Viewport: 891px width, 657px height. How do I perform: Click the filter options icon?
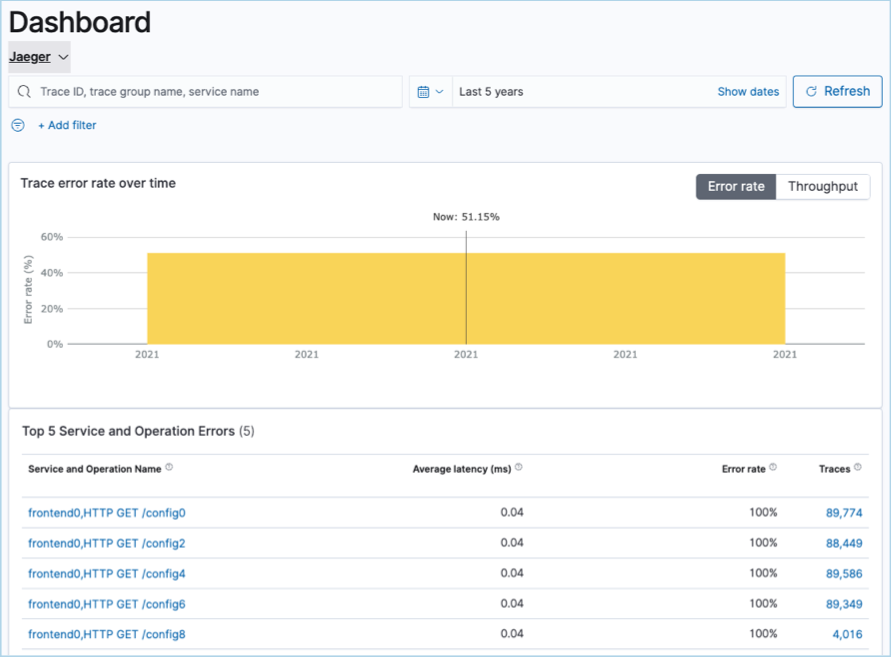(17, 125)
